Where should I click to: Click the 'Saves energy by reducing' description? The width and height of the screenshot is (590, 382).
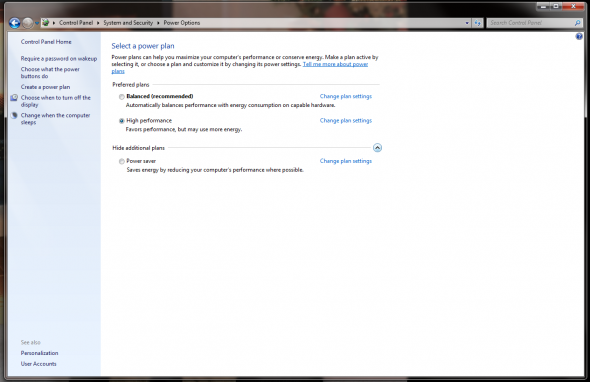pos(215,170)
